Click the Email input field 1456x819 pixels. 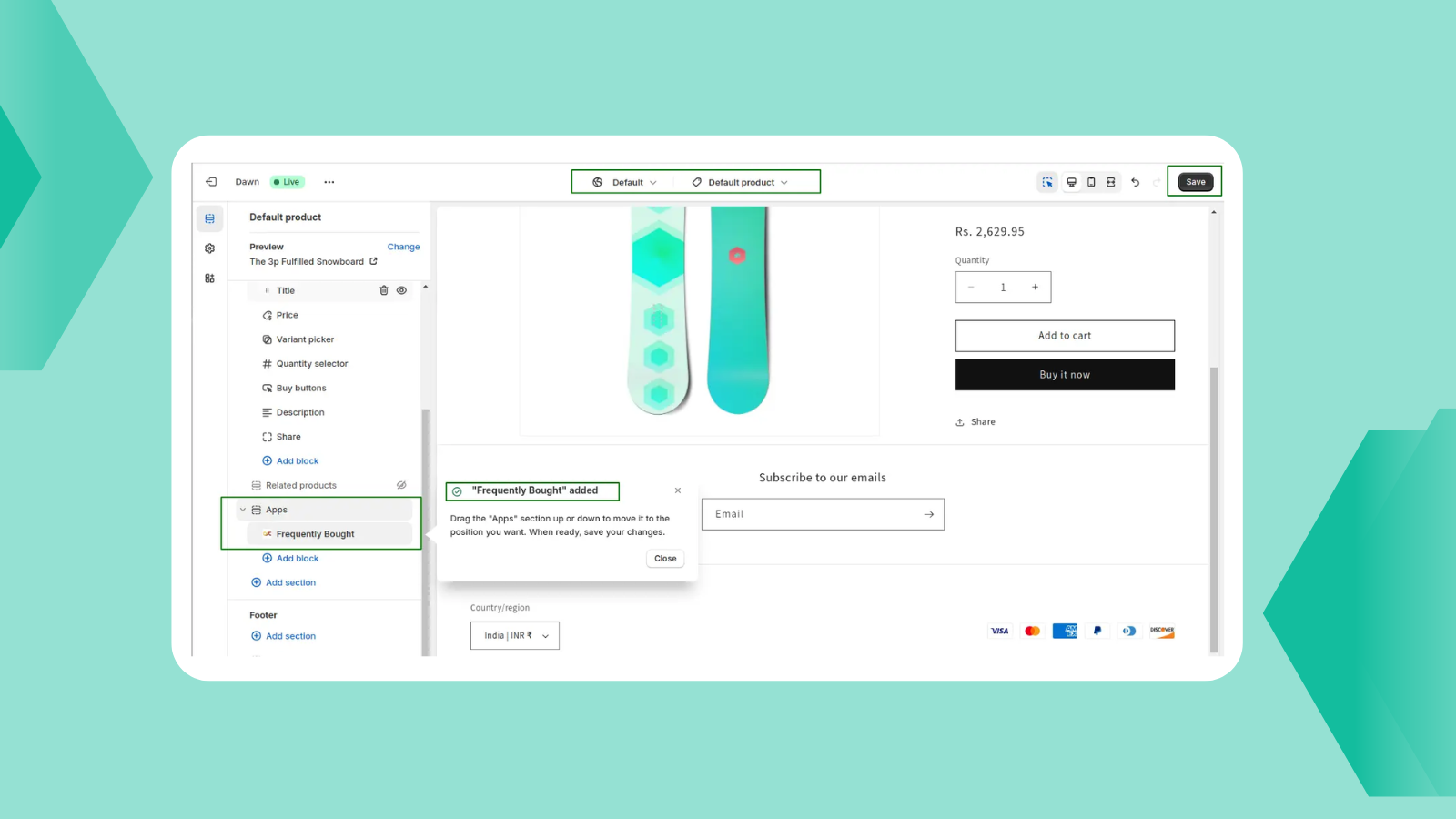(x=814, y=514)
